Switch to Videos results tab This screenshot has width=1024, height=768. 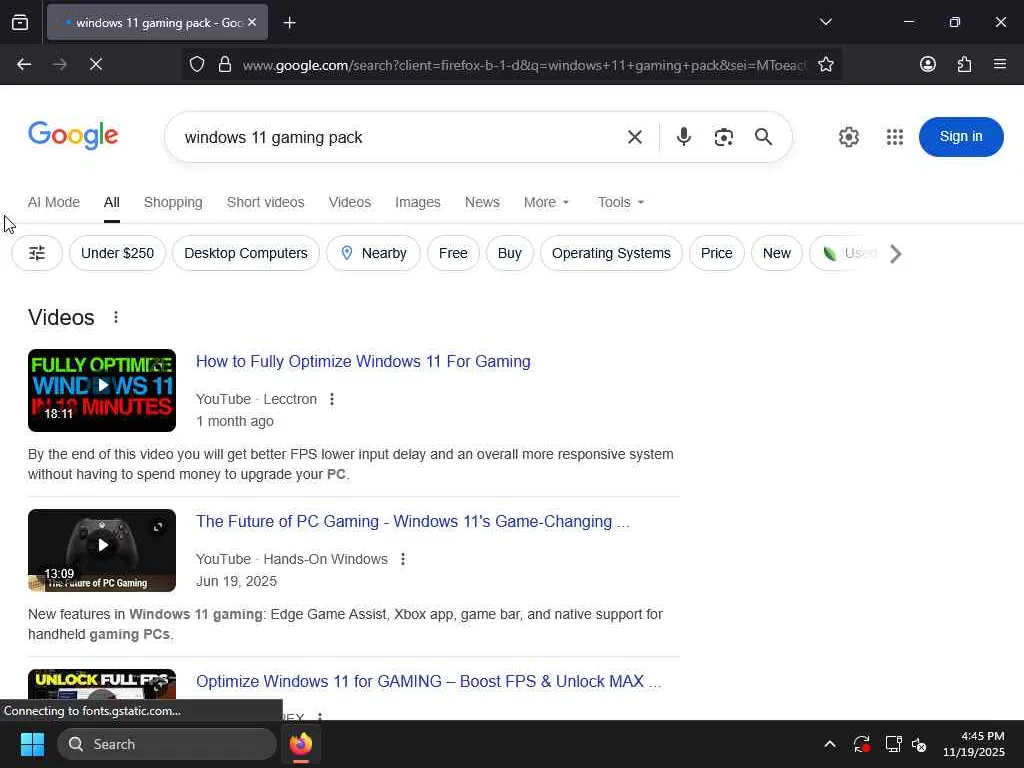pos(349,202)
